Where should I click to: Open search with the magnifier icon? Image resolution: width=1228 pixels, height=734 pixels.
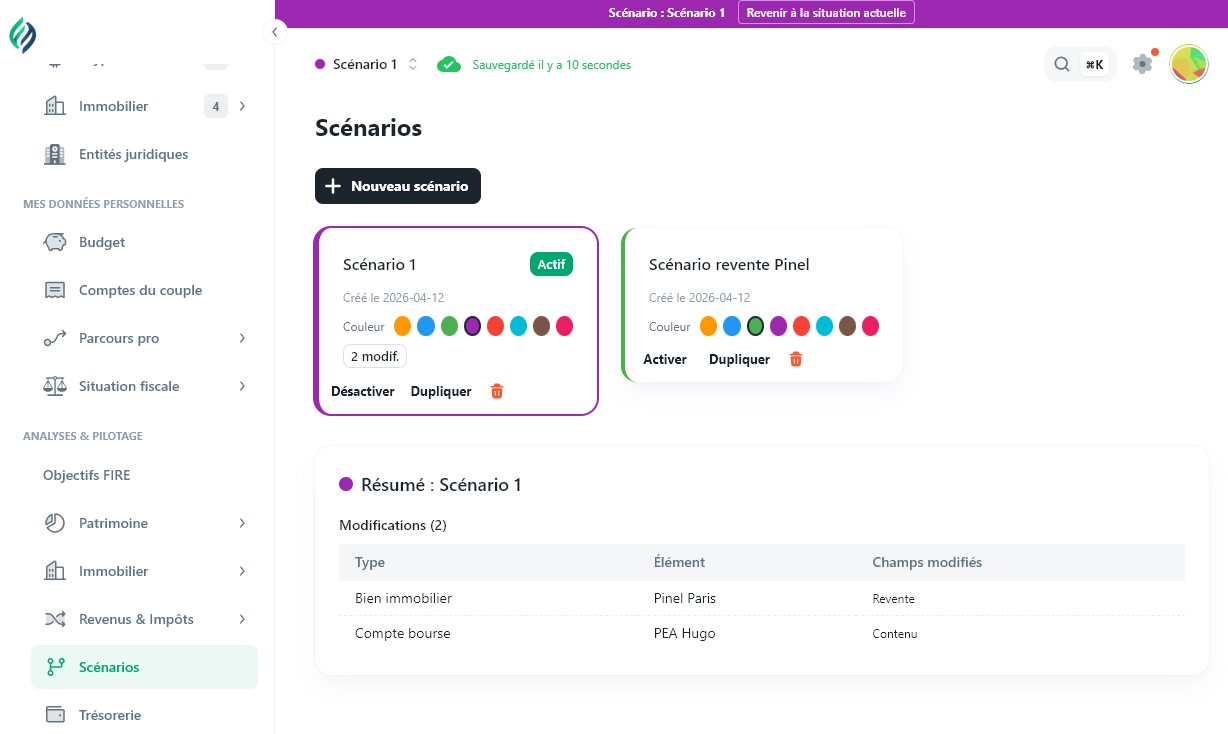(1061, 65)
